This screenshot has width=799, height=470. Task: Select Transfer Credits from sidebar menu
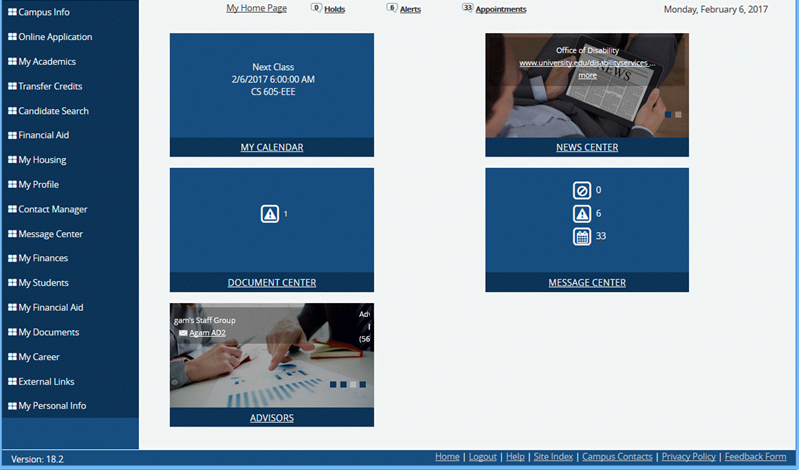pyautogui.click(x=50, y=86)
